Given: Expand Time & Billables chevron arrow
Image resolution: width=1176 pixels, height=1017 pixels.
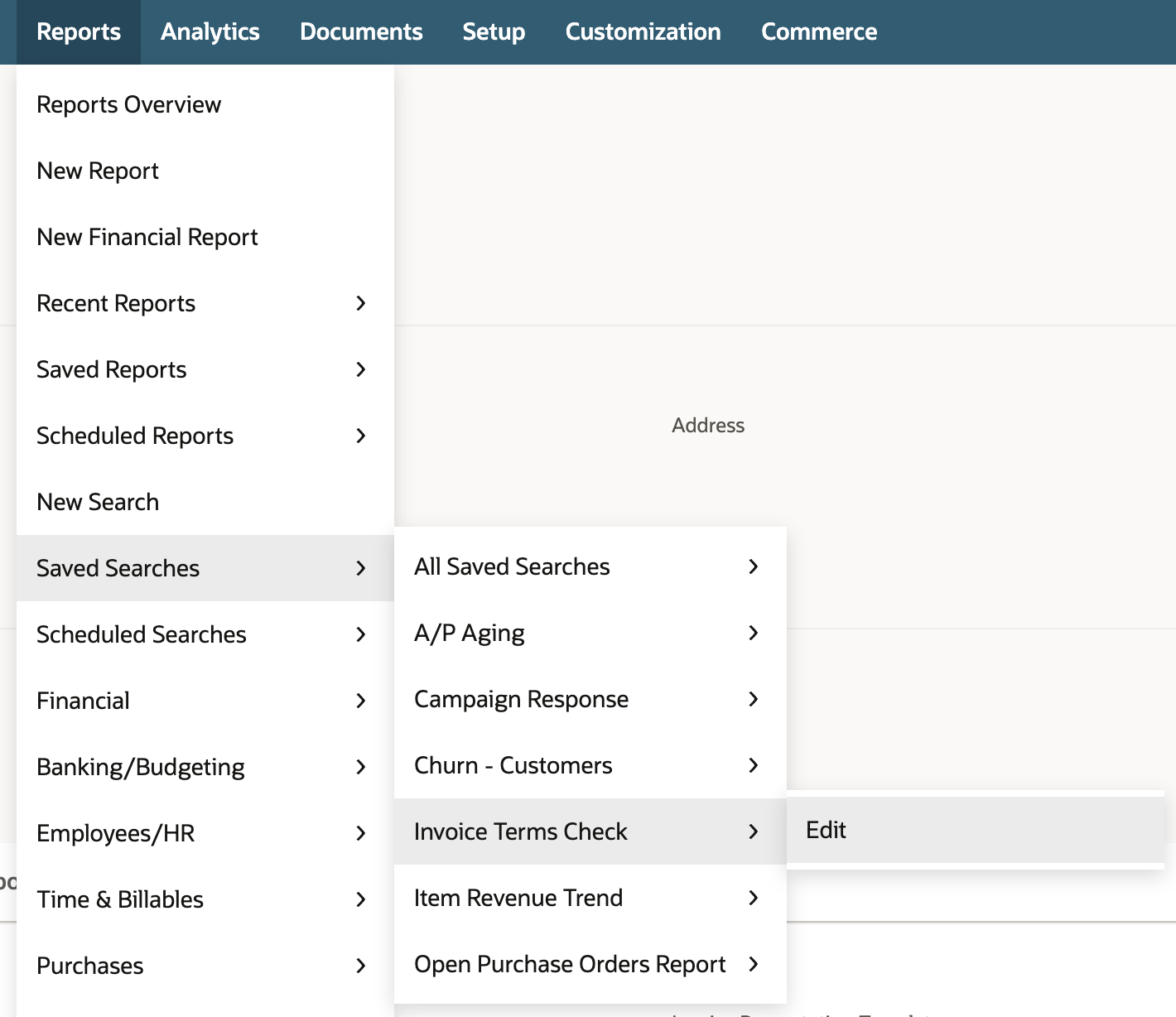Looking at the screenshot, I should click(x=361, y=899).
